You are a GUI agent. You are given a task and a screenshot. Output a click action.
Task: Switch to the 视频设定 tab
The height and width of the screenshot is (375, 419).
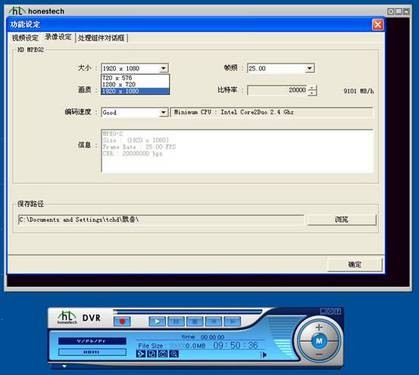[26, 38]
